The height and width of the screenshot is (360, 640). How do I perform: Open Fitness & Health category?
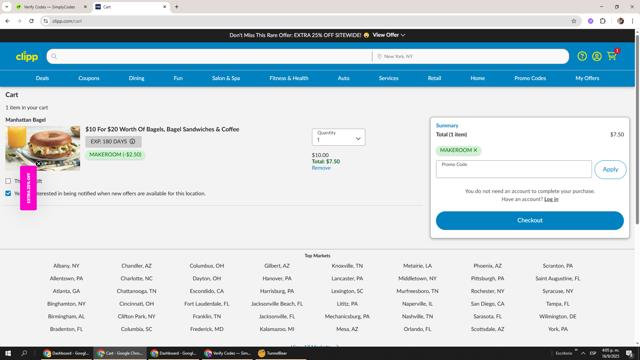pyautogui.click(x=289, y=78)
